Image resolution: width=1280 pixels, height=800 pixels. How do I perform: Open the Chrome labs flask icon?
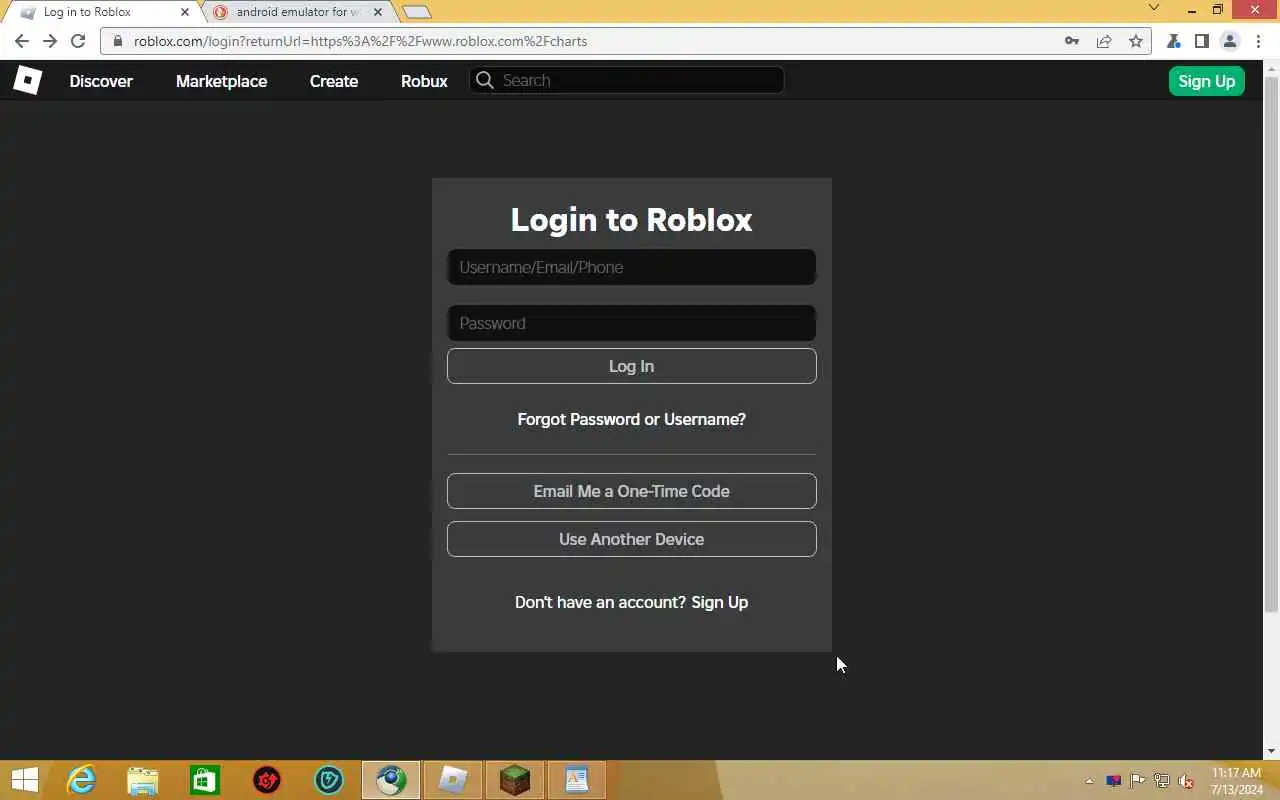click(x=1174, y=41)
